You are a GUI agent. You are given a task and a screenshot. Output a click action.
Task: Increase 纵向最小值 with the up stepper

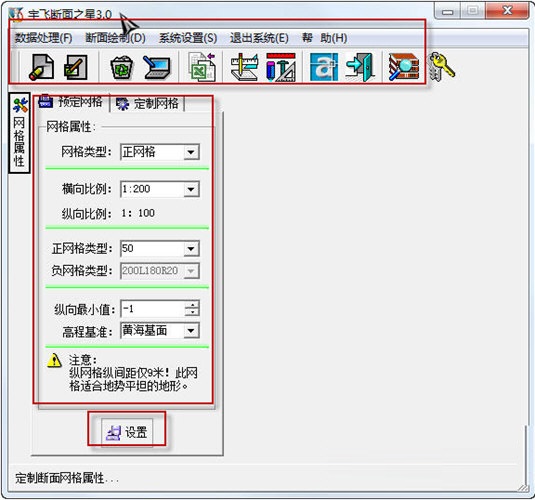coord(192,304)
